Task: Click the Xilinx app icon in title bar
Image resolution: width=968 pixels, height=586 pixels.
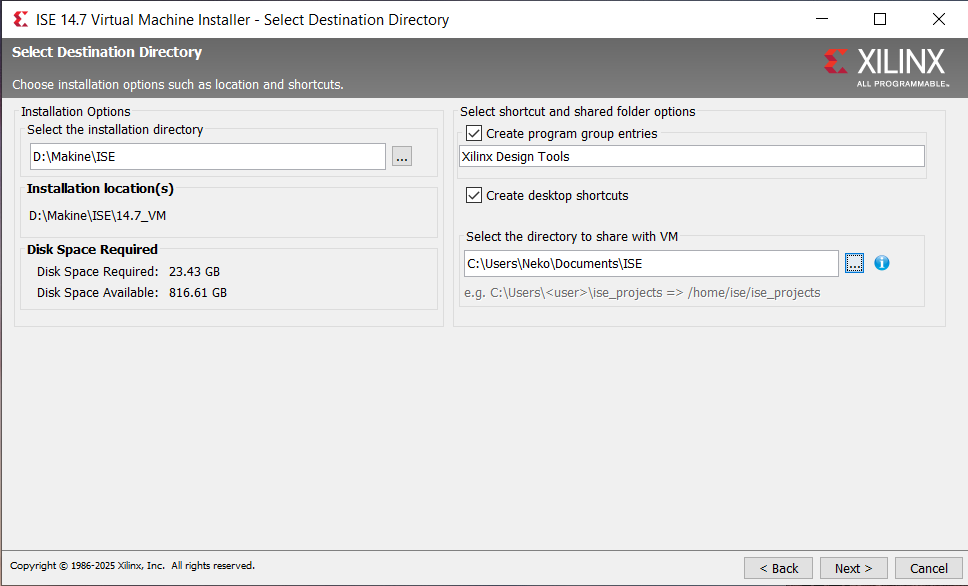Action: tap(20, 19)
